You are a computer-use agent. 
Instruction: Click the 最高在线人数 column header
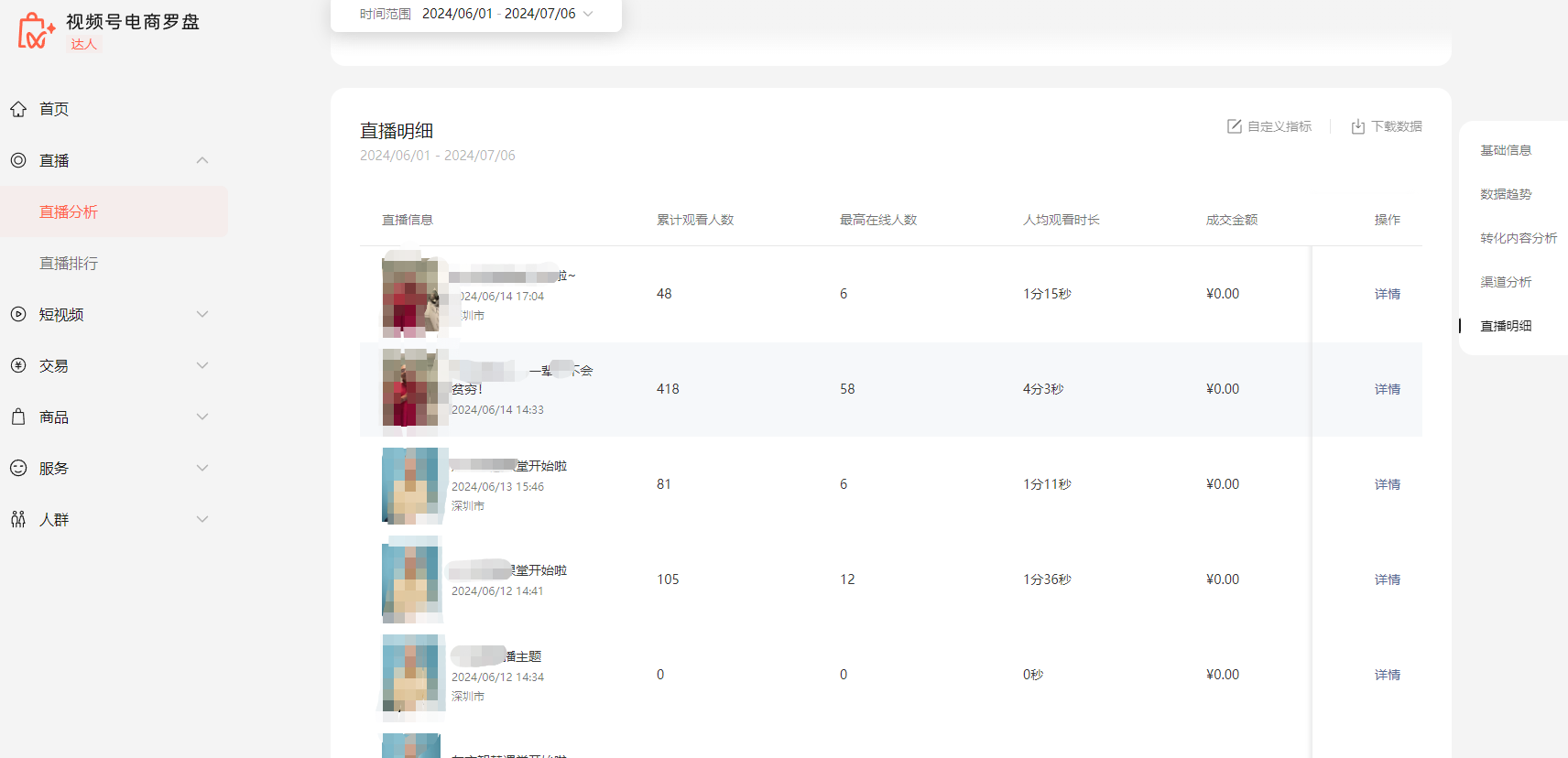point(878,220)
